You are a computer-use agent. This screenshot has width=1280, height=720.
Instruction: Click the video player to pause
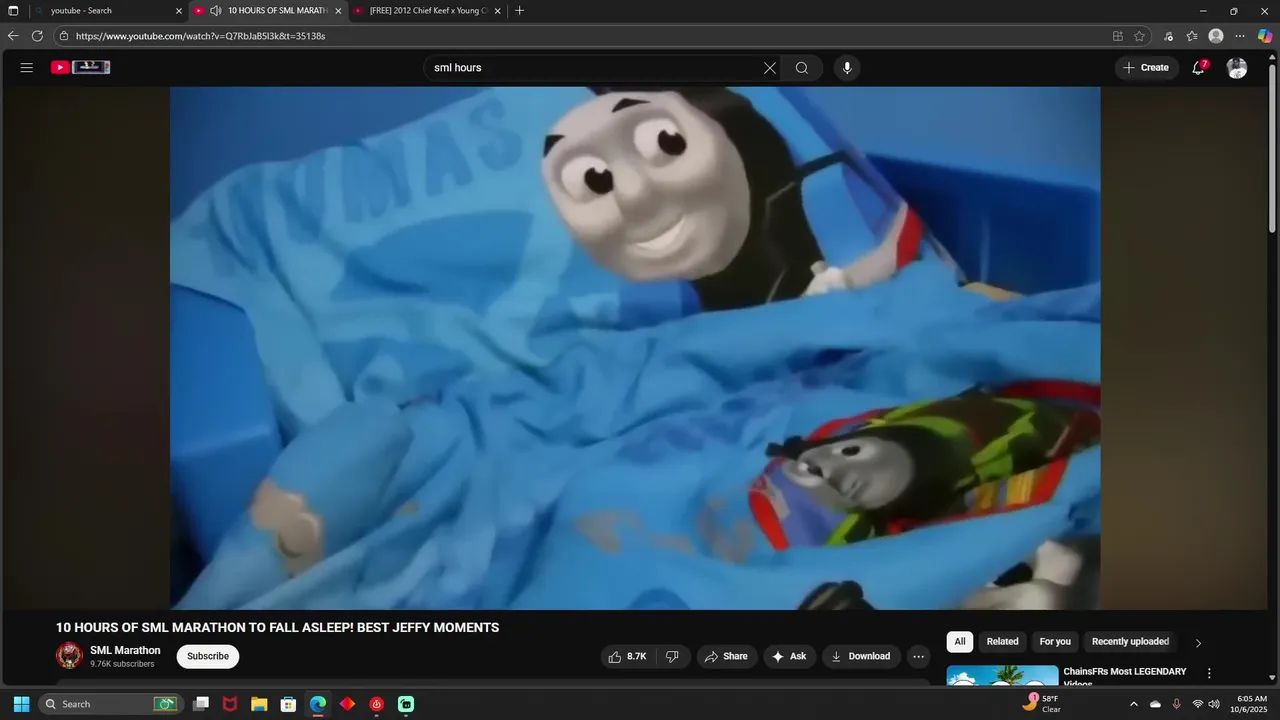click(635, 348)
